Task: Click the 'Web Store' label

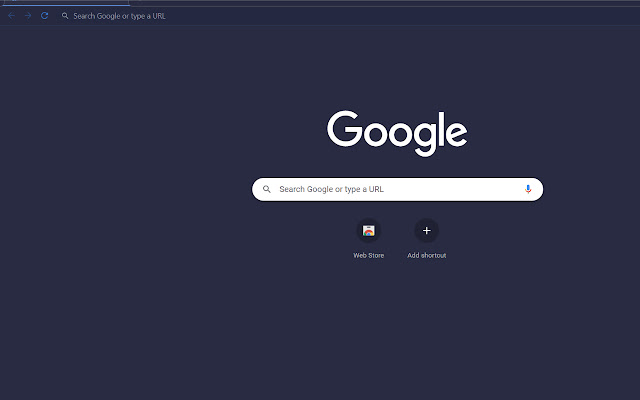Action: [369, 256]
